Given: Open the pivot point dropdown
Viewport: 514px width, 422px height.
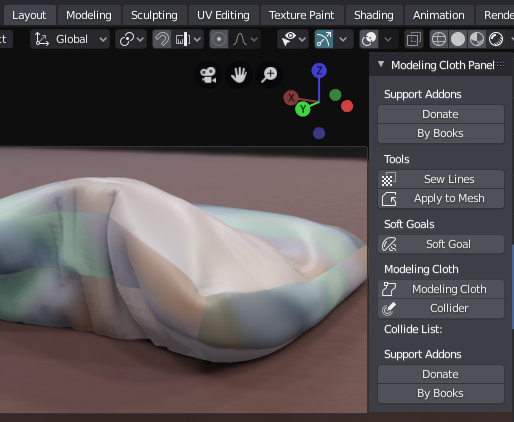Looking at the screenshot, I should [131, 39].
